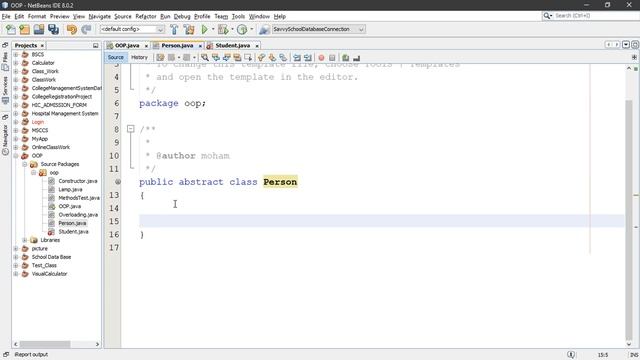Expand the Calculator project node

16,63
